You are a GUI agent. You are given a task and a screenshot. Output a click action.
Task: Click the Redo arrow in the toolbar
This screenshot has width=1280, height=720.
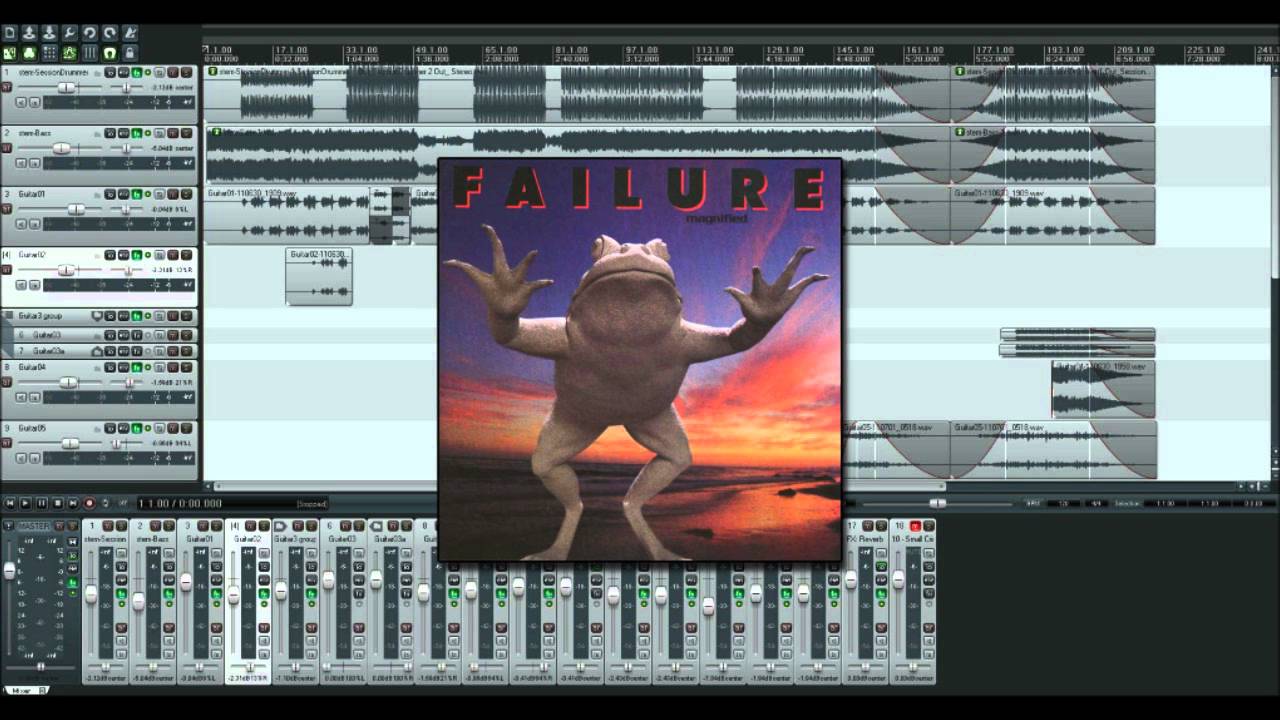coord(110,33)
